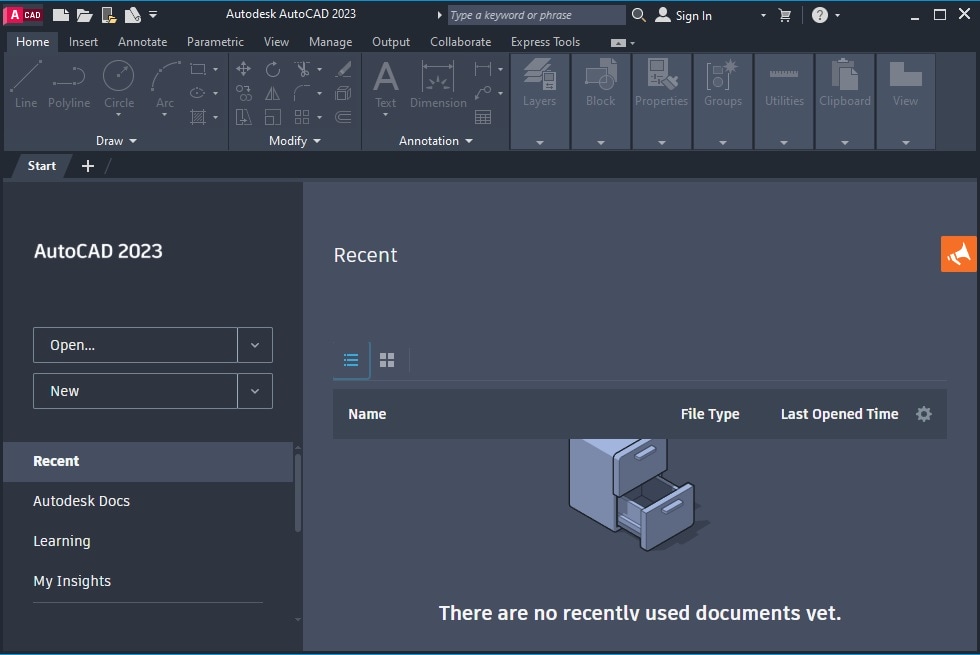The height and width of the screenshot is (655, 980).
Task: Expand the Utilities panel dropdown
Action: tap(784, 142)
